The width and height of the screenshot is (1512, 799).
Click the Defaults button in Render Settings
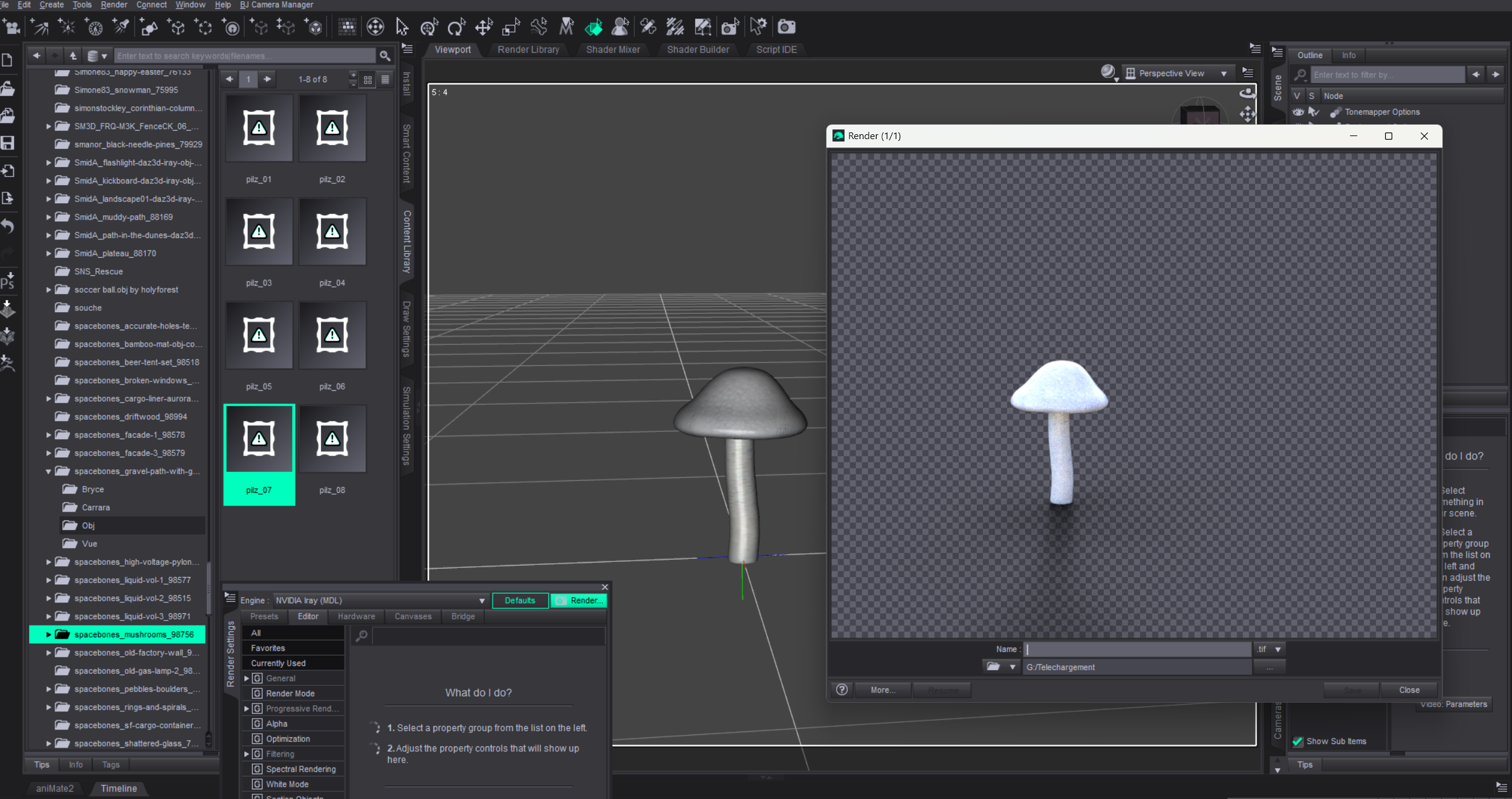520,600
